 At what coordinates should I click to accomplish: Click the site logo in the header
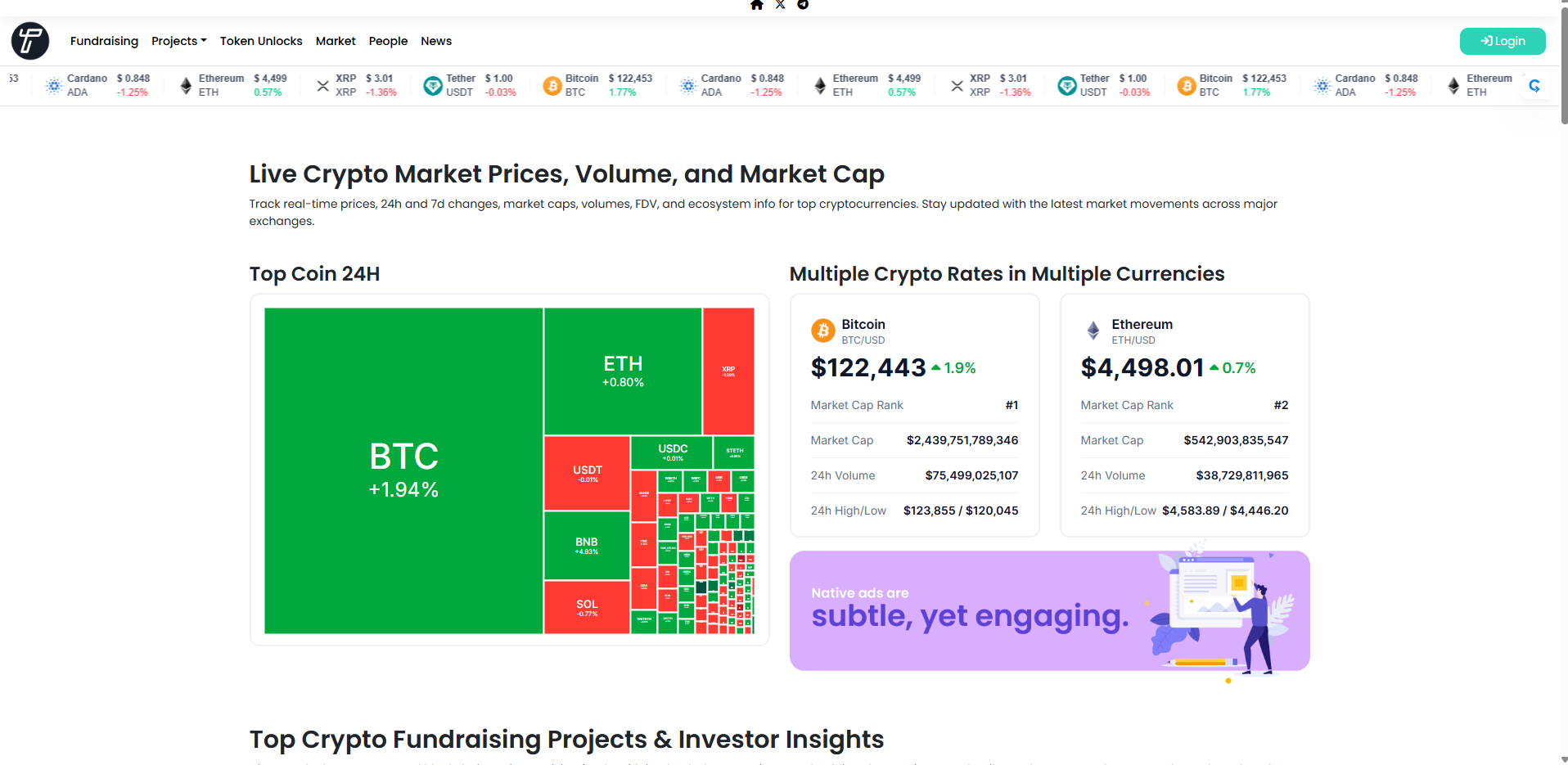30,41
